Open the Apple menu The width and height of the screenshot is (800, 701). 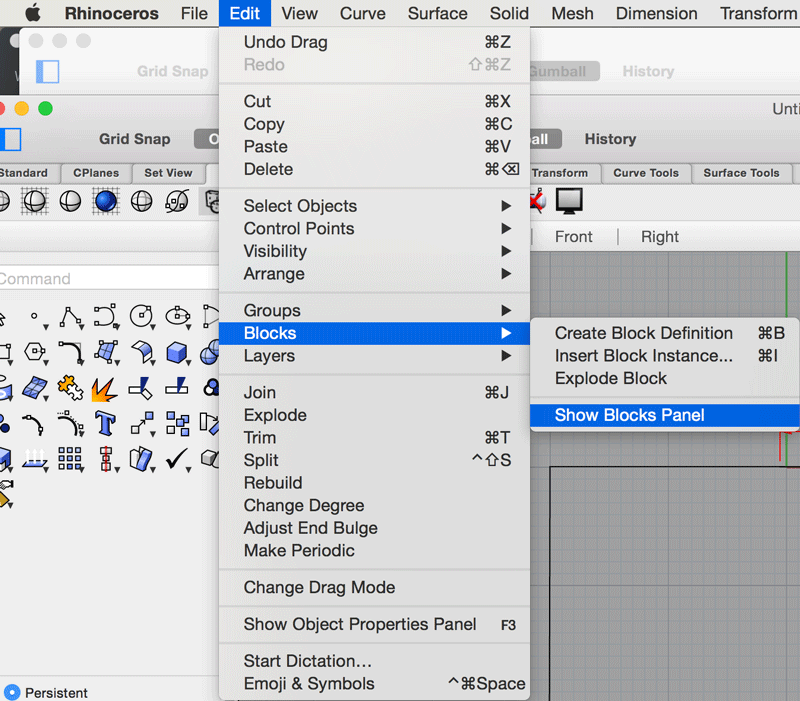[33, 13]
